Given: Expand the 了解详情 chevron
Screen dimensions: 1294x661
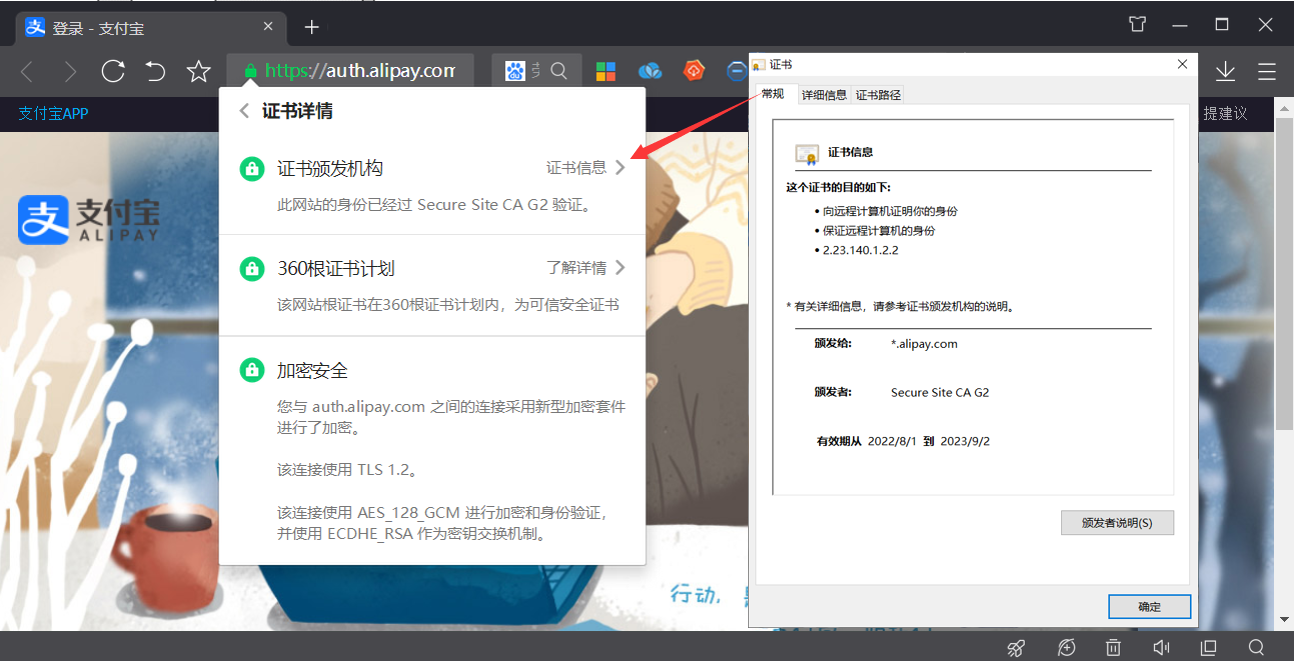Looking at the screenshot, I should pos(620,268).
